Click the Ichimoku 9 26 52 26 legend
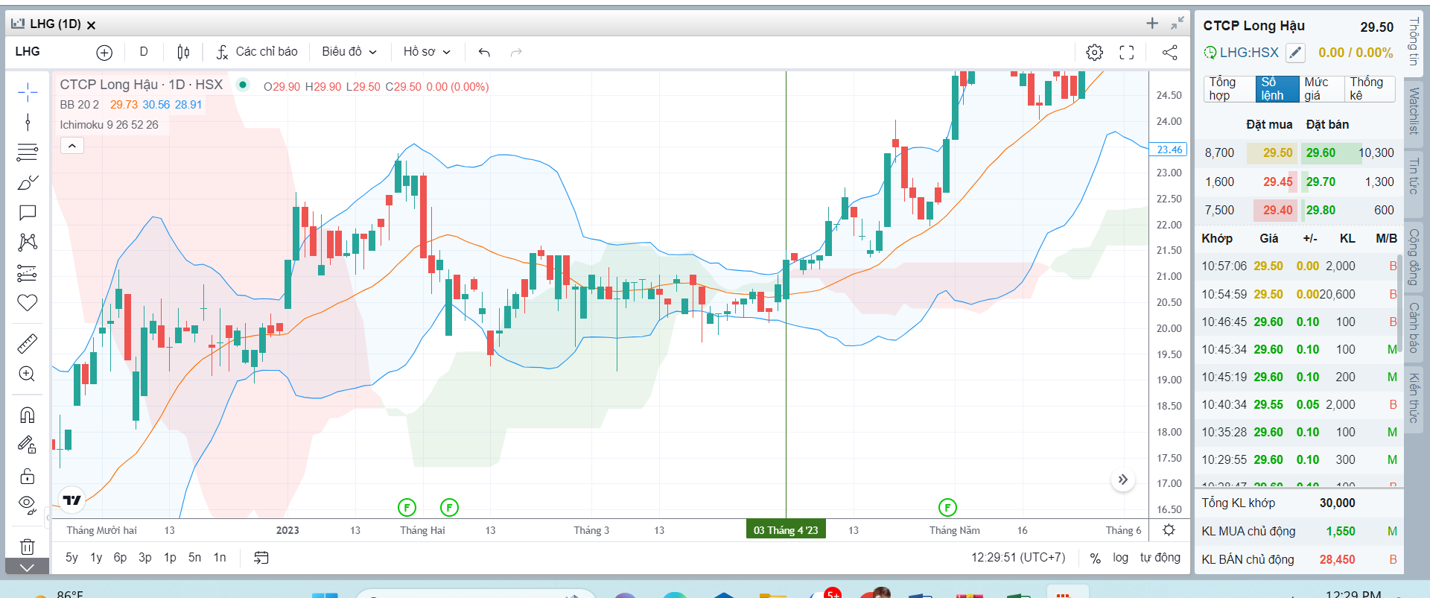 109,125
